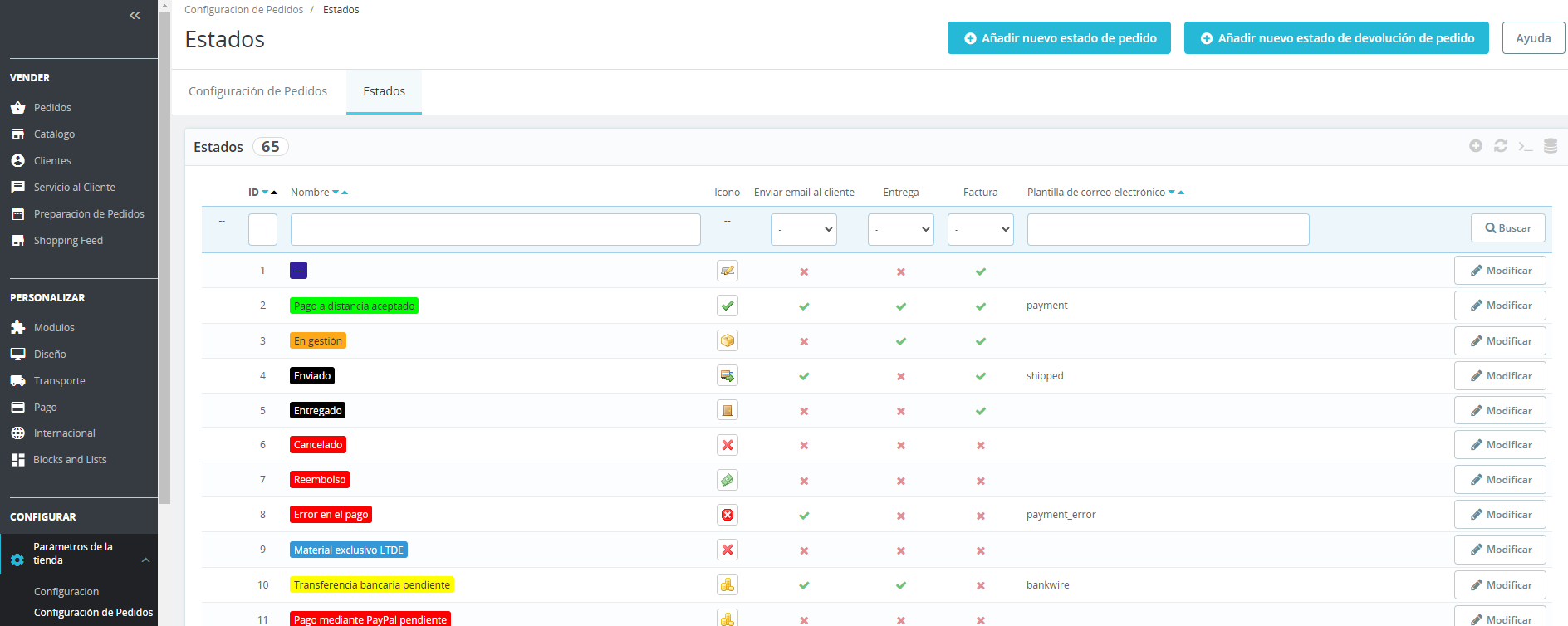The height and width of the screenshot is (626, 1568).
Task: Sort Plantilla de correo electrónico ascending
Action: coord(1181,193)
